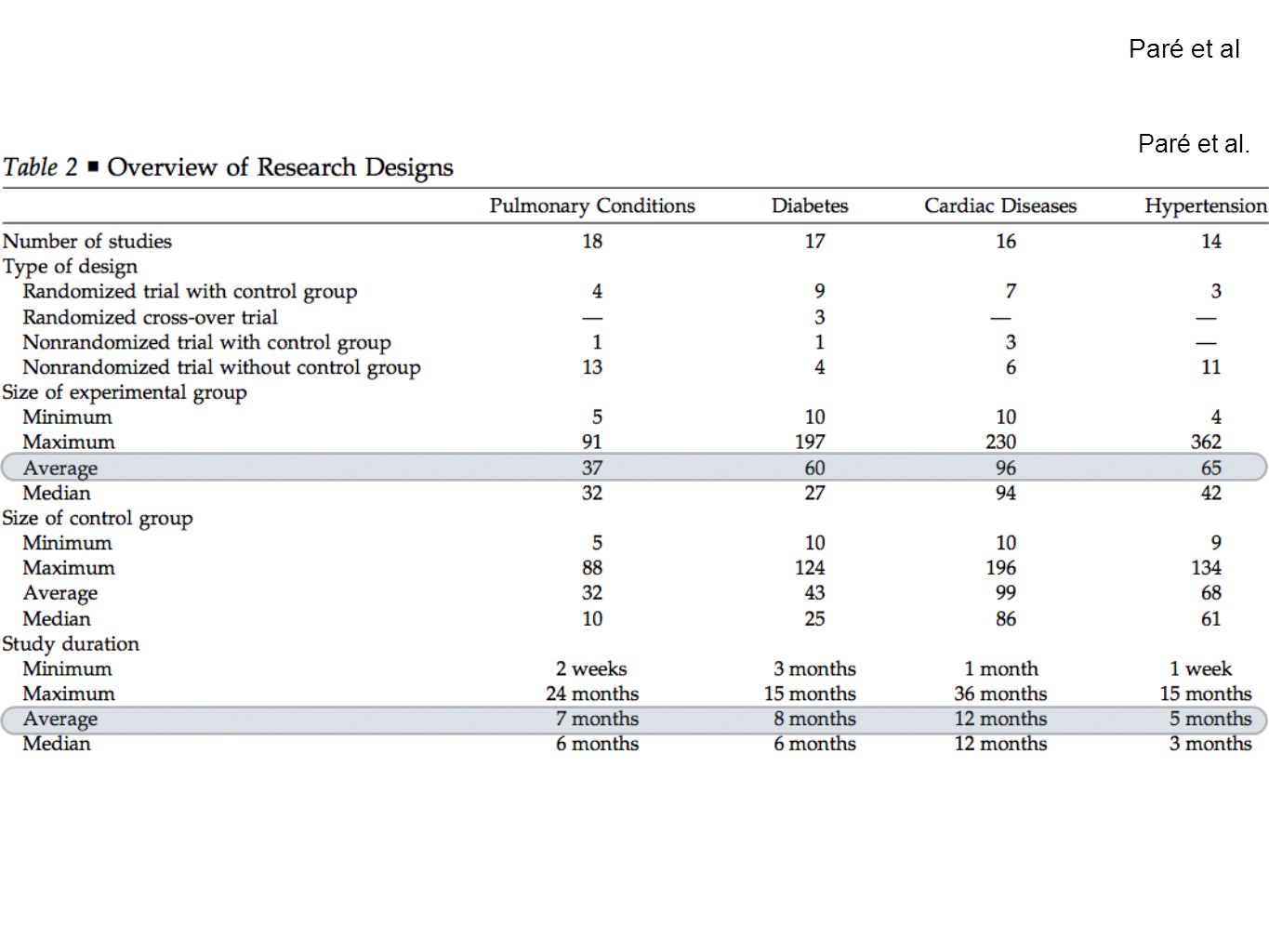This screenshot has height=952, width=1269.
Task: Click the control group Average value 99
Action: [x=1006, y=592]
